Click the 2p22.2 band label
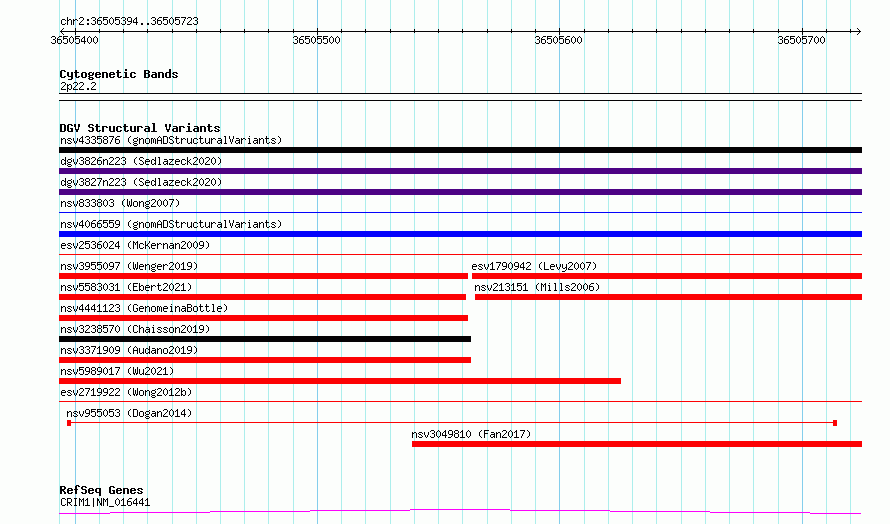Image resolution: width=890 pixels, height=524 pixels. coord(78,86)
